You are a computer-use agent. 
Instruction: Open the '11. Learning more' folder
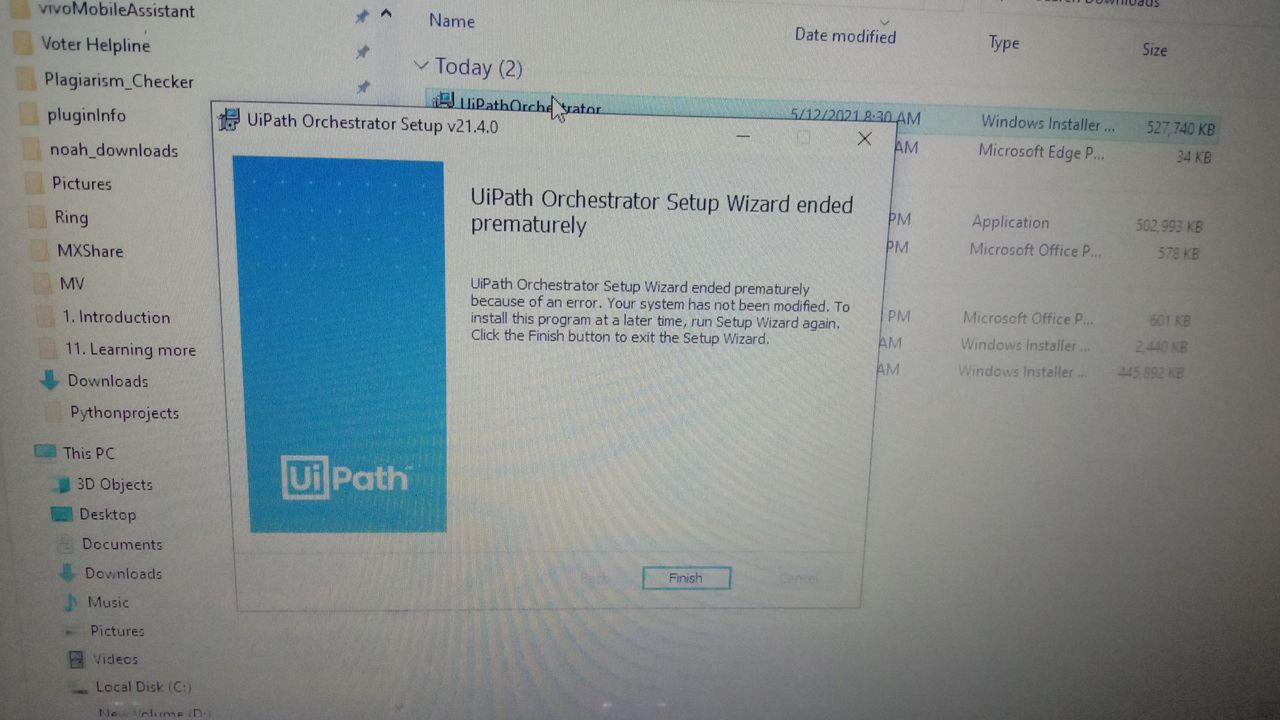tap(130, 349)
